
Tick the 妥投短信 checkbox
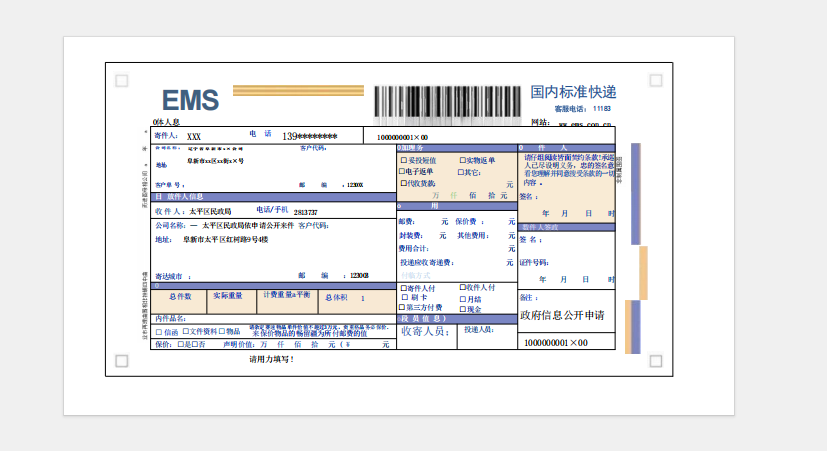(x=404, y=160)
